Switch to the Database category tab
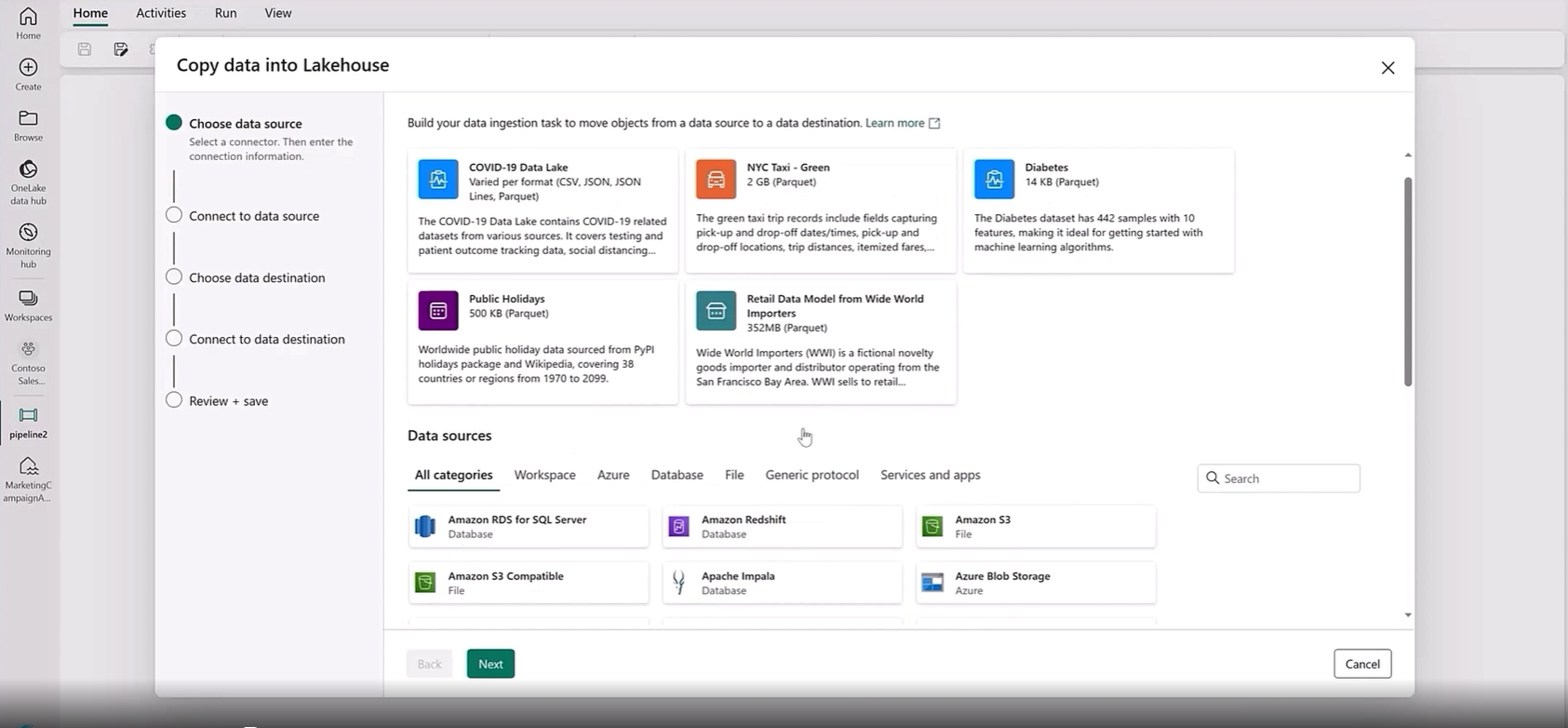 [677, 475]
